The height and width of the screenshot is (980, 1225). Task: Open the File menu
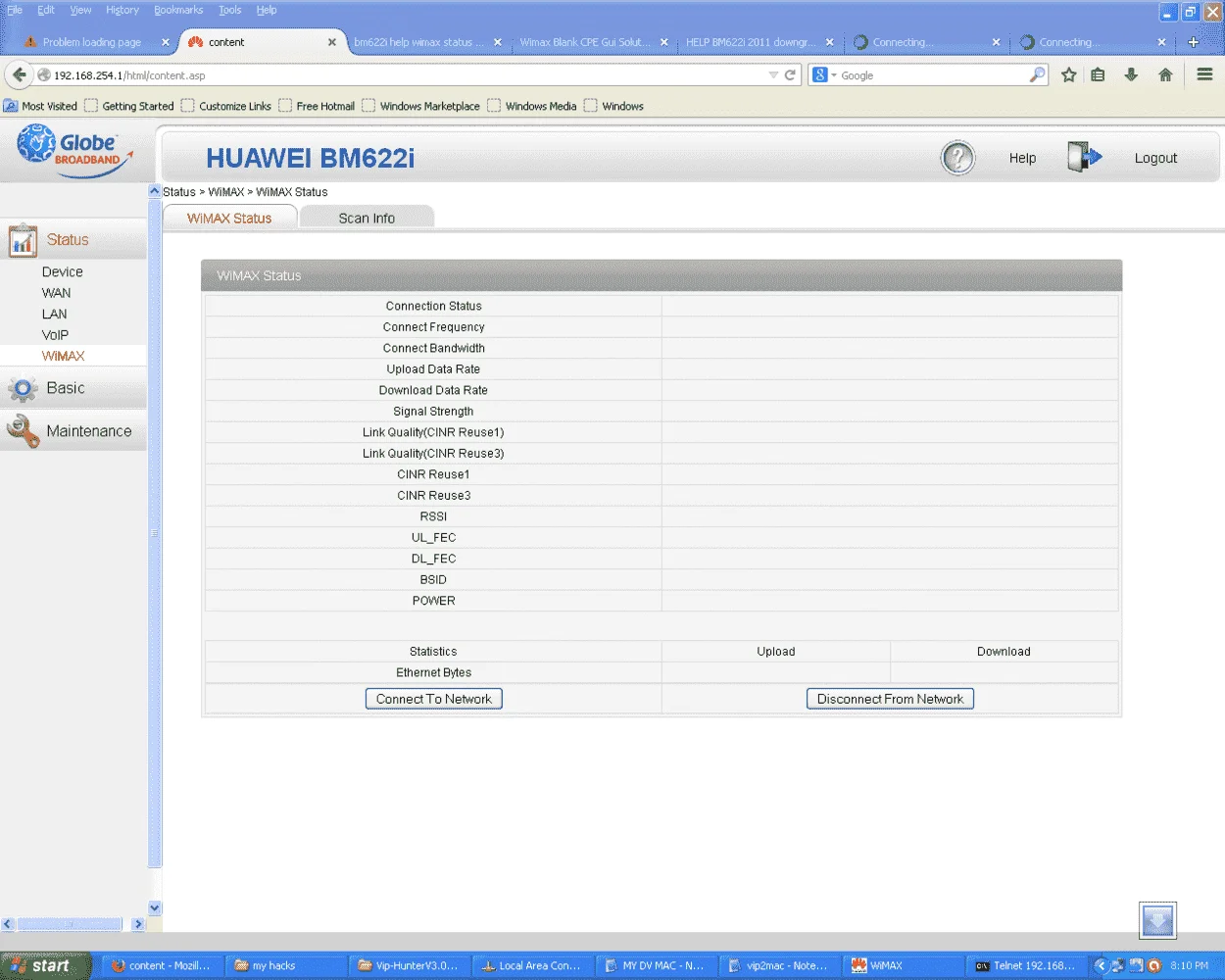coord(15,10)
